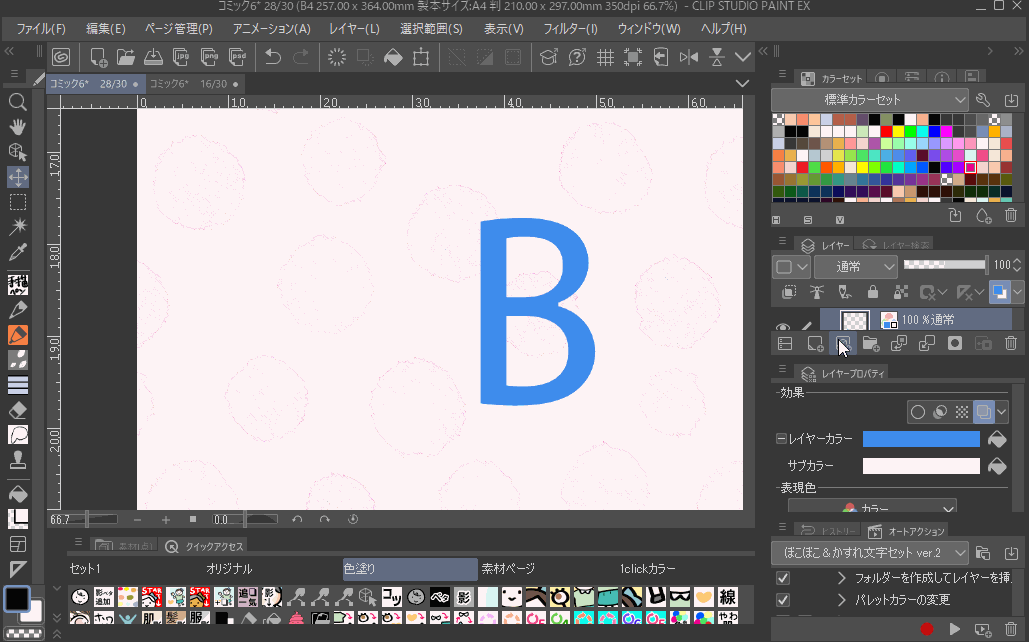The height and width of the screenshot is (642, 1029).
Task: Open the 通常 blending mode dropdown
Action: coord(855,267)
